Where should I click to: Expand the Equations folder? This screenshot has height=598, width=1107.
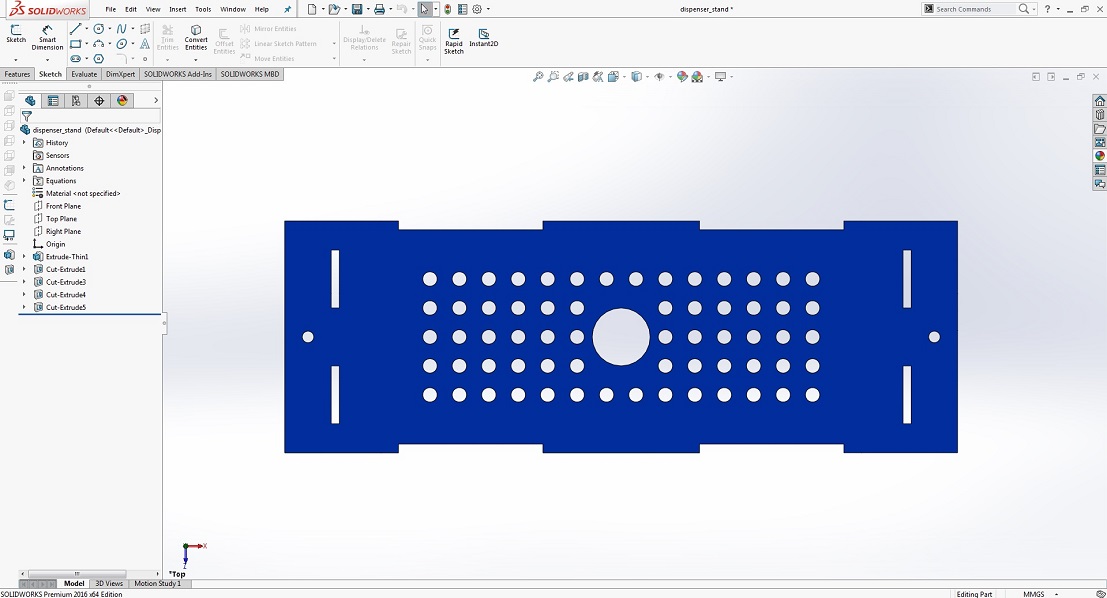point(24,181)
